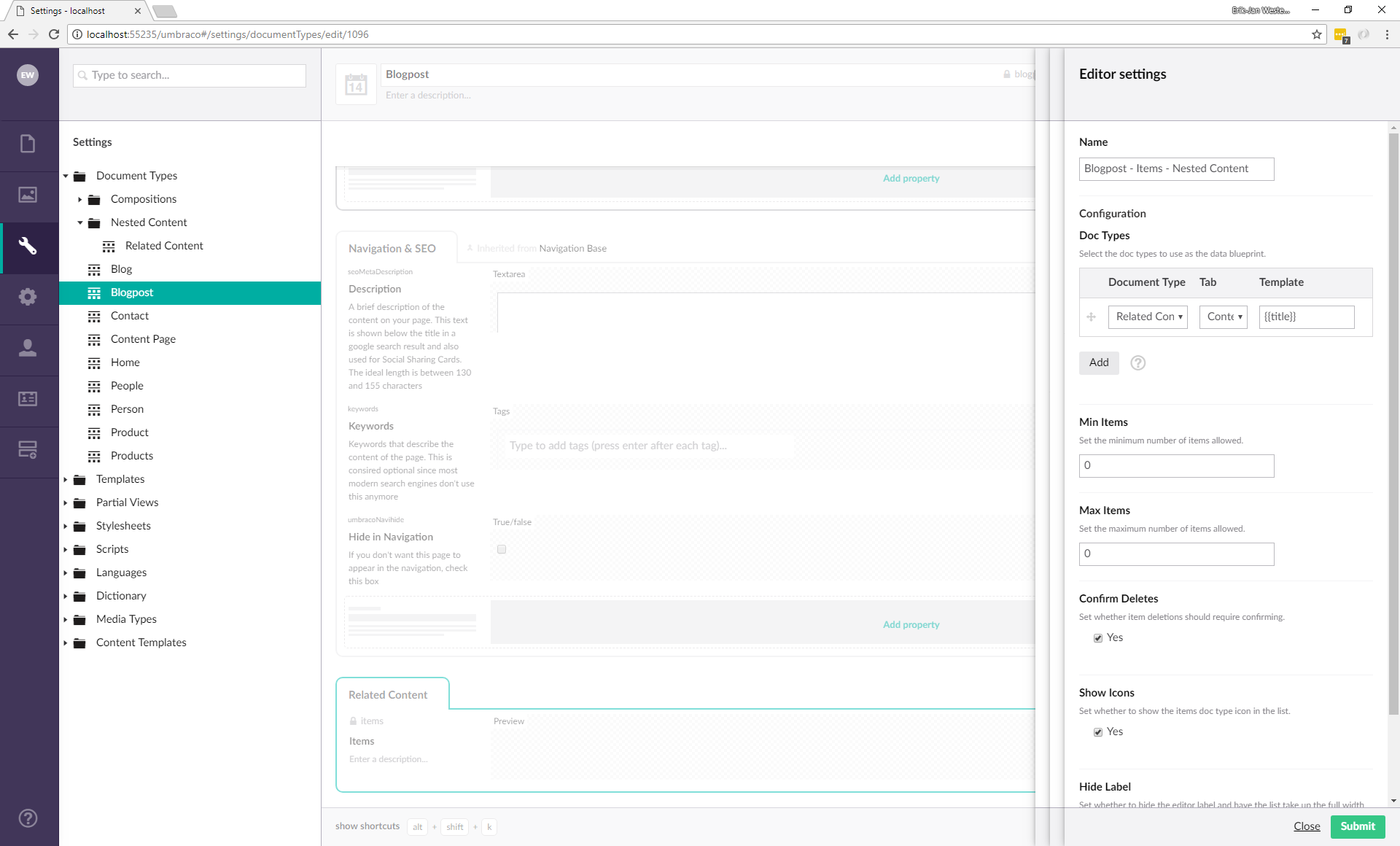The image size is (1400, 846).
Task: Click the Related Content doc type icon
Action: pyautogui.click(x=109, y=247)
